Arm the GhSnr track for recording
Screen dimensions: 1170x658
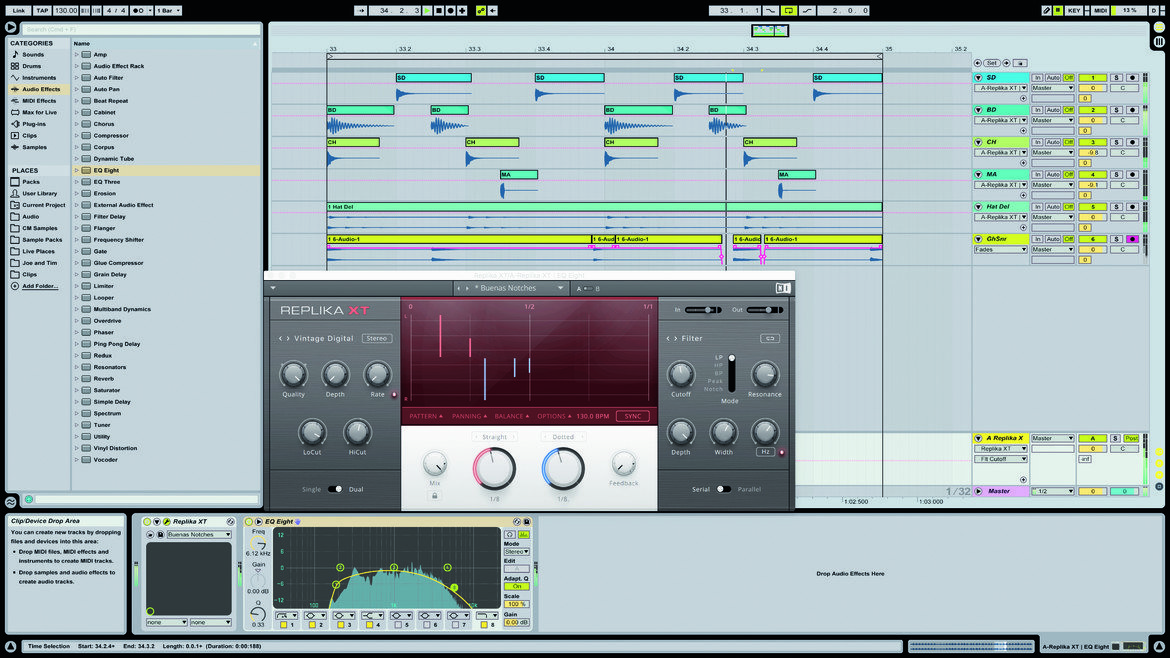pyautogui.click(x=1132, y=239)
